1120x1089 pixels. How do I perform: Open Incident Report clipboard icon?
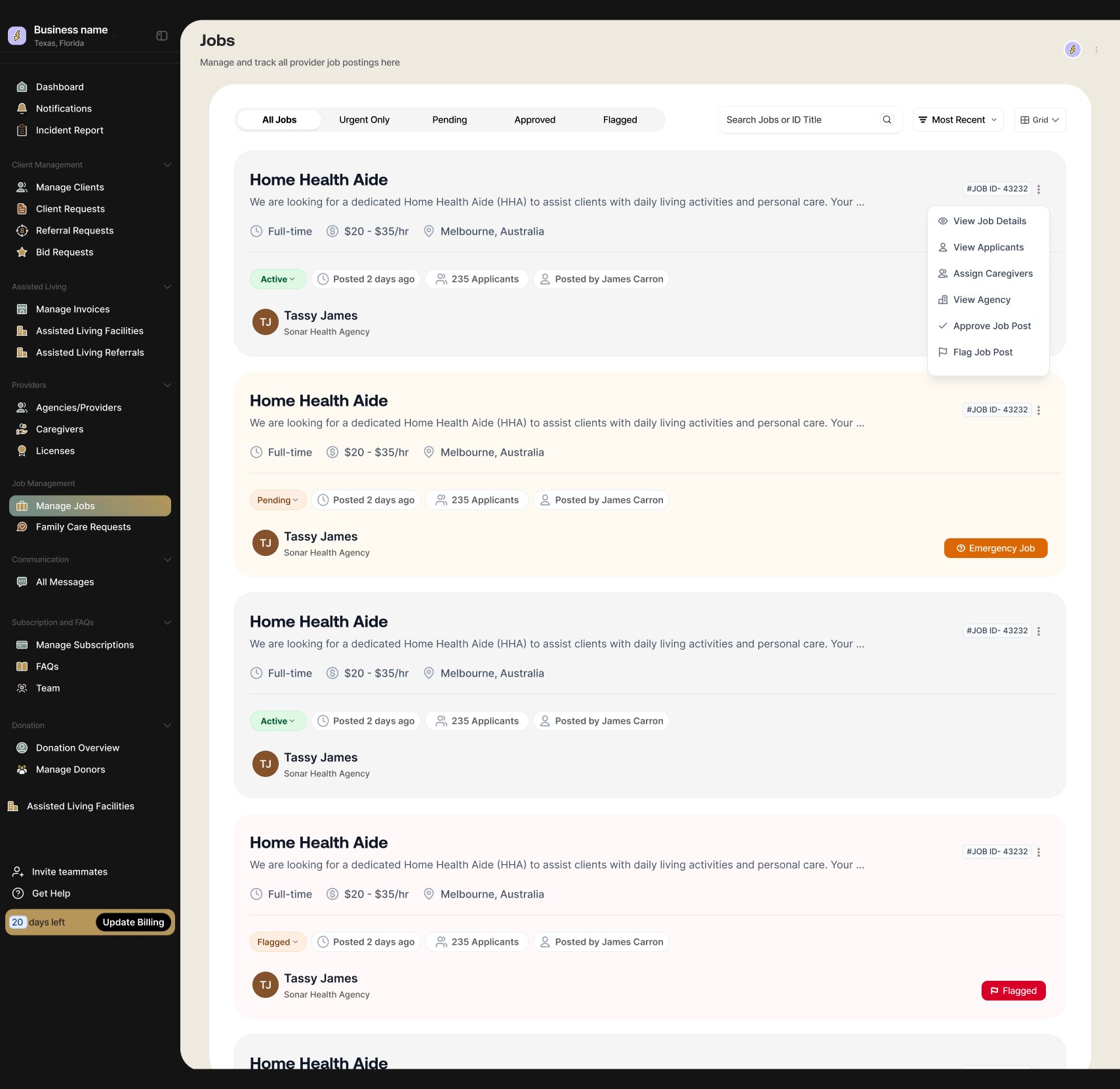click(22, 130)
